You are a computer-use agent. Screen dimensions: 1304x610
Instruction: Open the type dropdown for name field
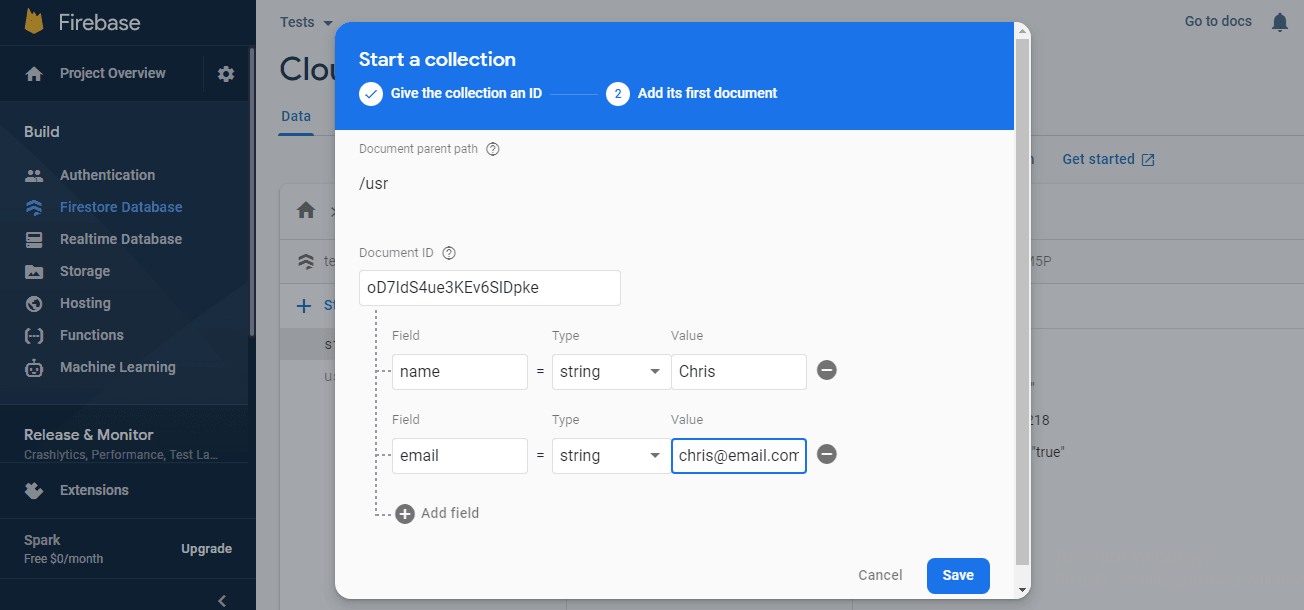(611, 372)
